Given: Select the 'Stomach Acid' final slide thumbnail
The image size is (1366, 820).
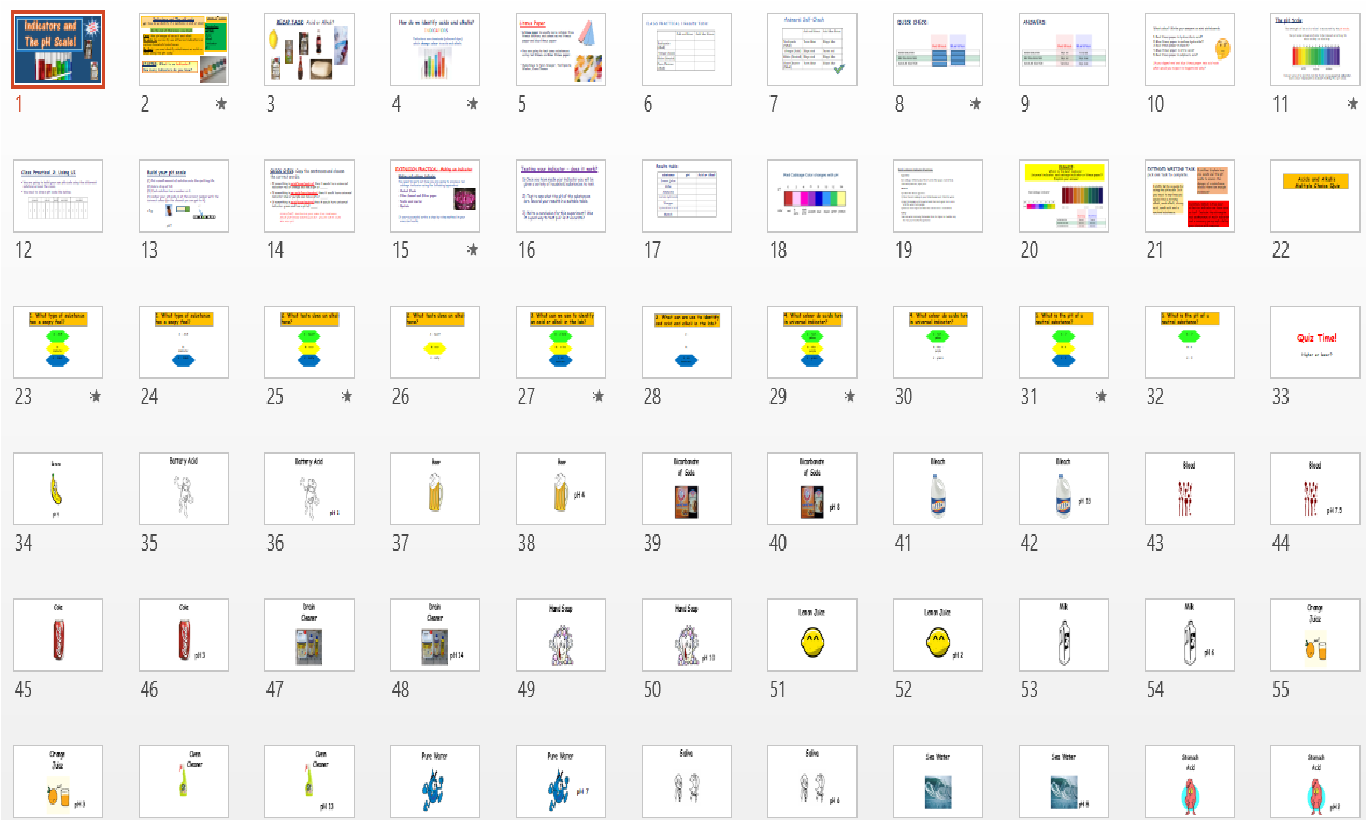Looking at the screenshot, I should 1315,781.
